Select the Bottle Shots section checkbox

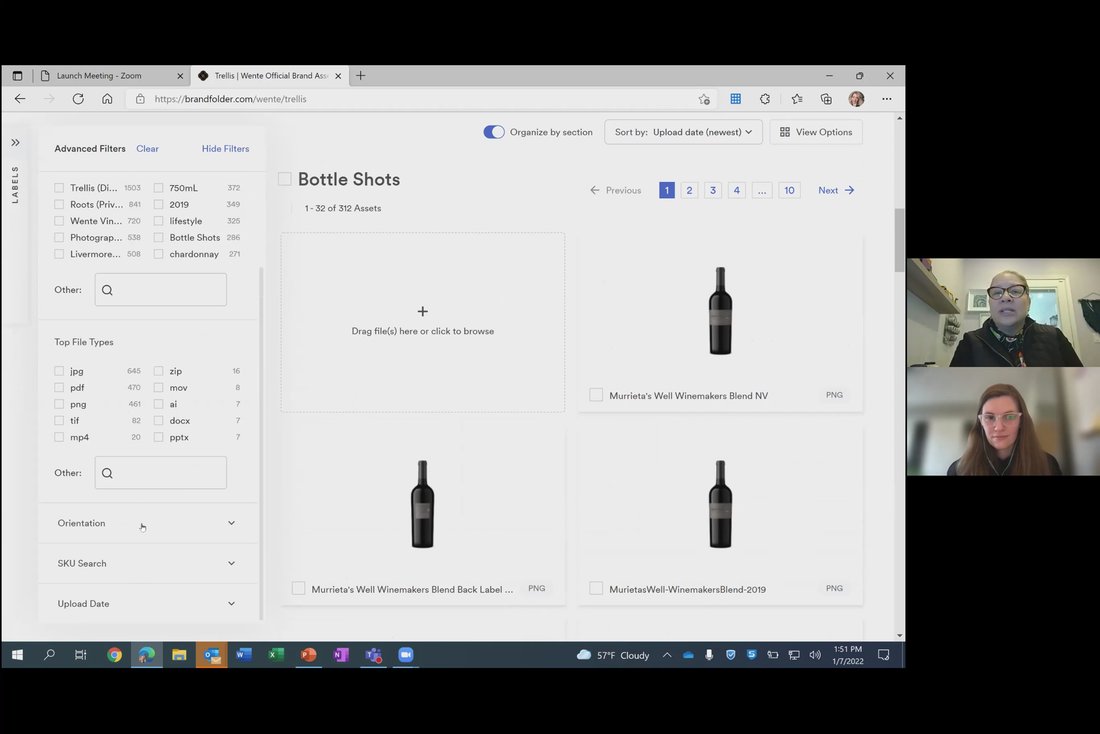pos(285,179)
